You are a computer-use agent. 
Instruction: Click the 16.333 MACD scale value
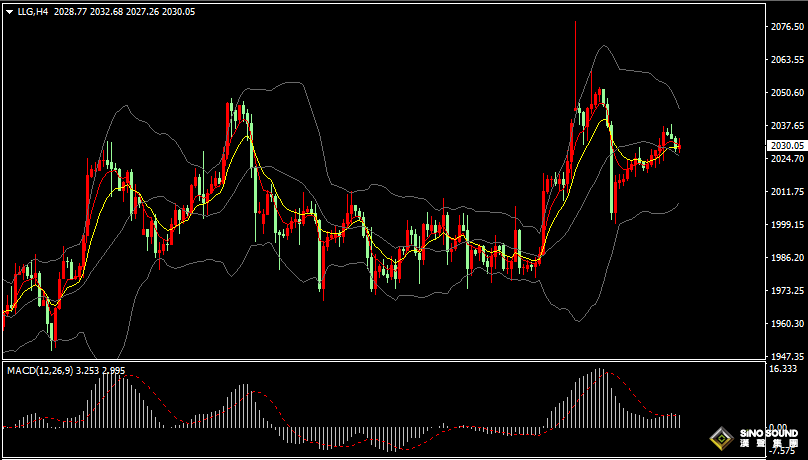(x=785, y=369)
